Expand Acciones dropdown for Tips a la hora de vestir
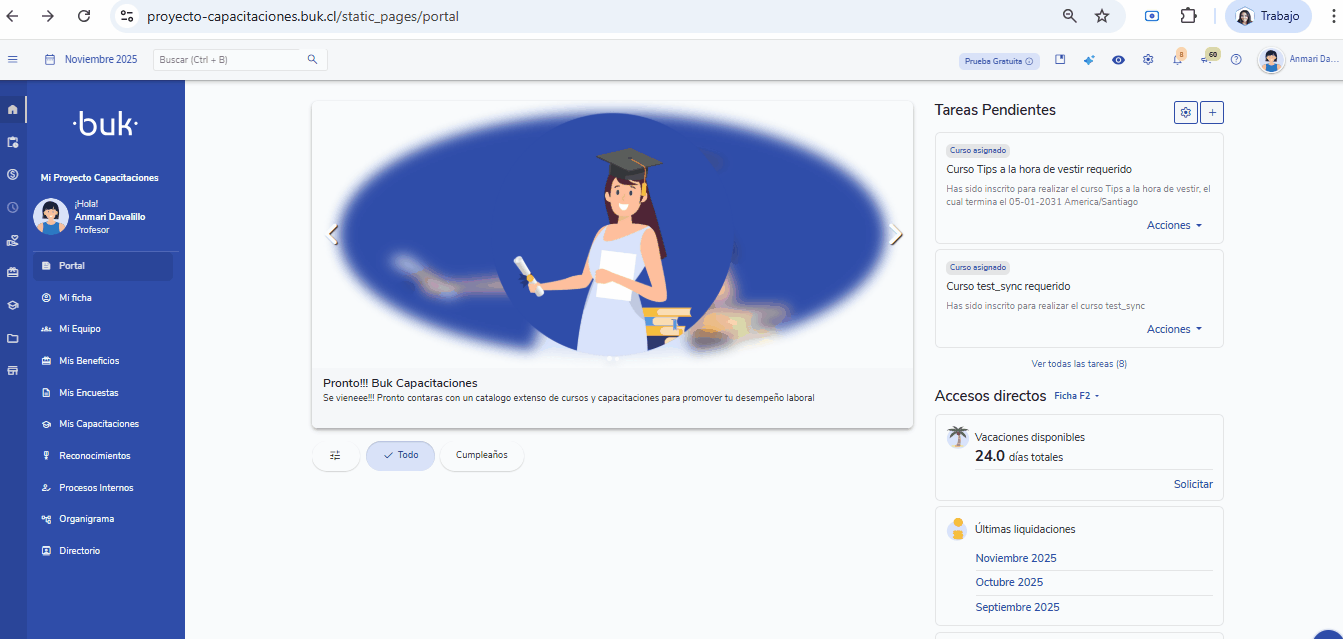This screenshot has height=639, width=1343. coord(1174,225)
